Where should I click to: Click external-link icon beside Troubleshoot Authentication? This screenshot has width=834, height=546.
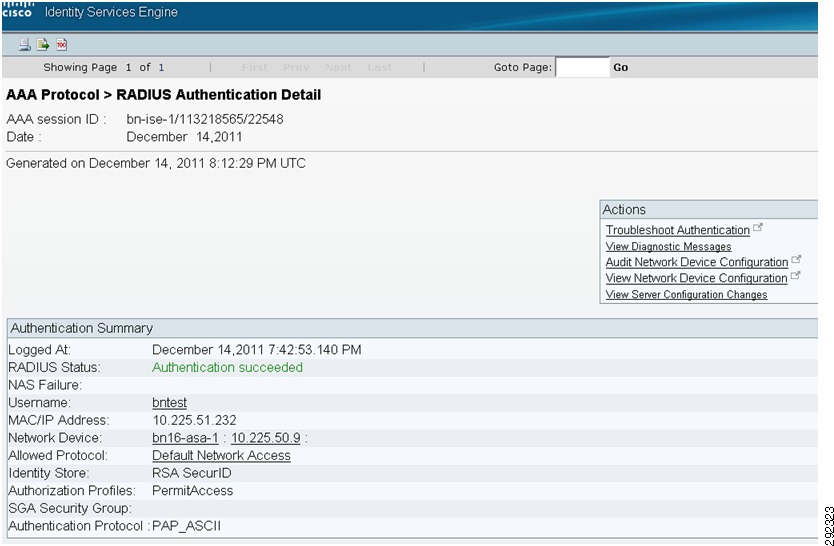758,228
